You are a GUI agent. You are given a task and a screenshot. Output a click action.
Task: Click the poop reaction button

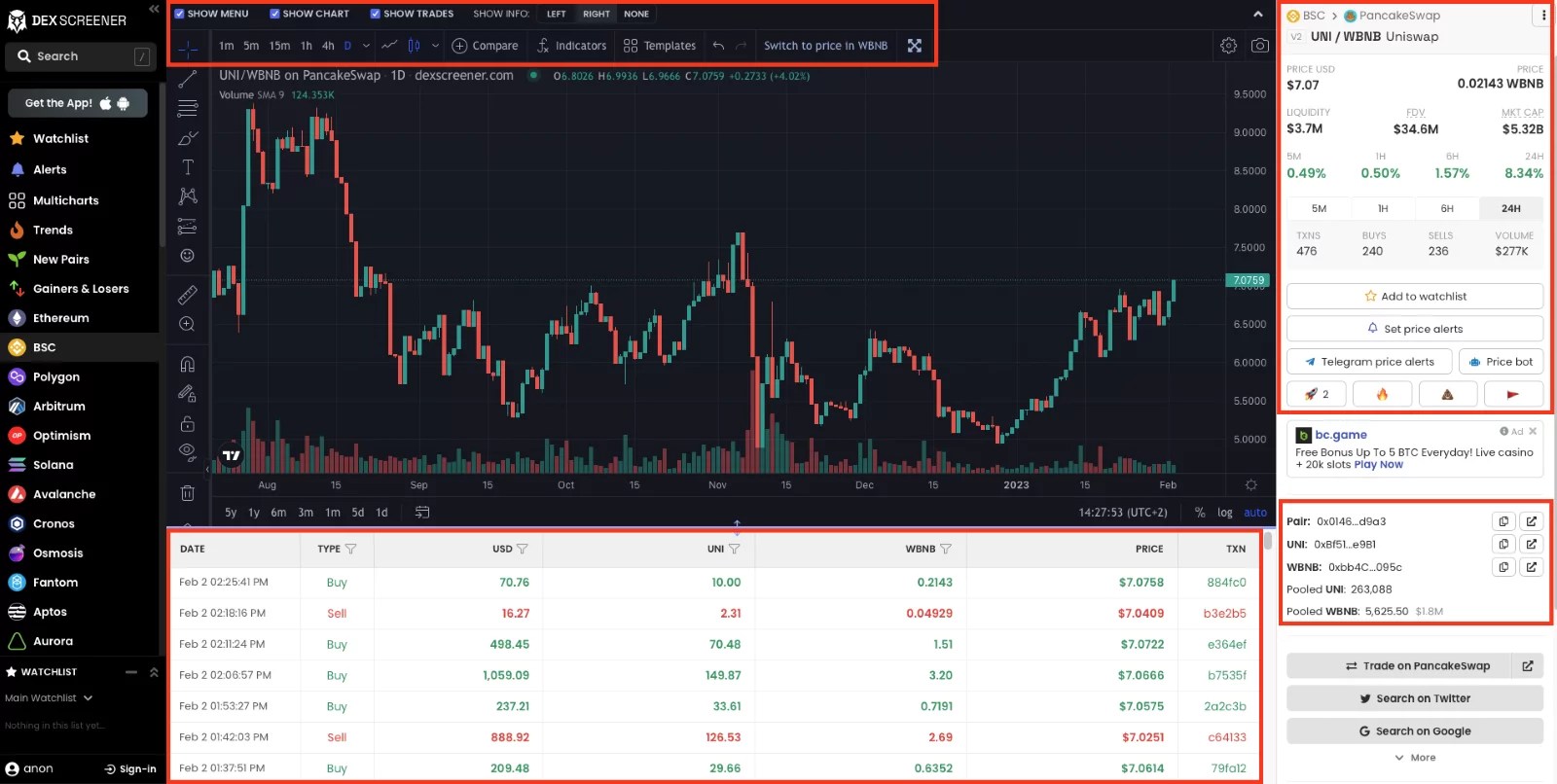pos(1447,394)
